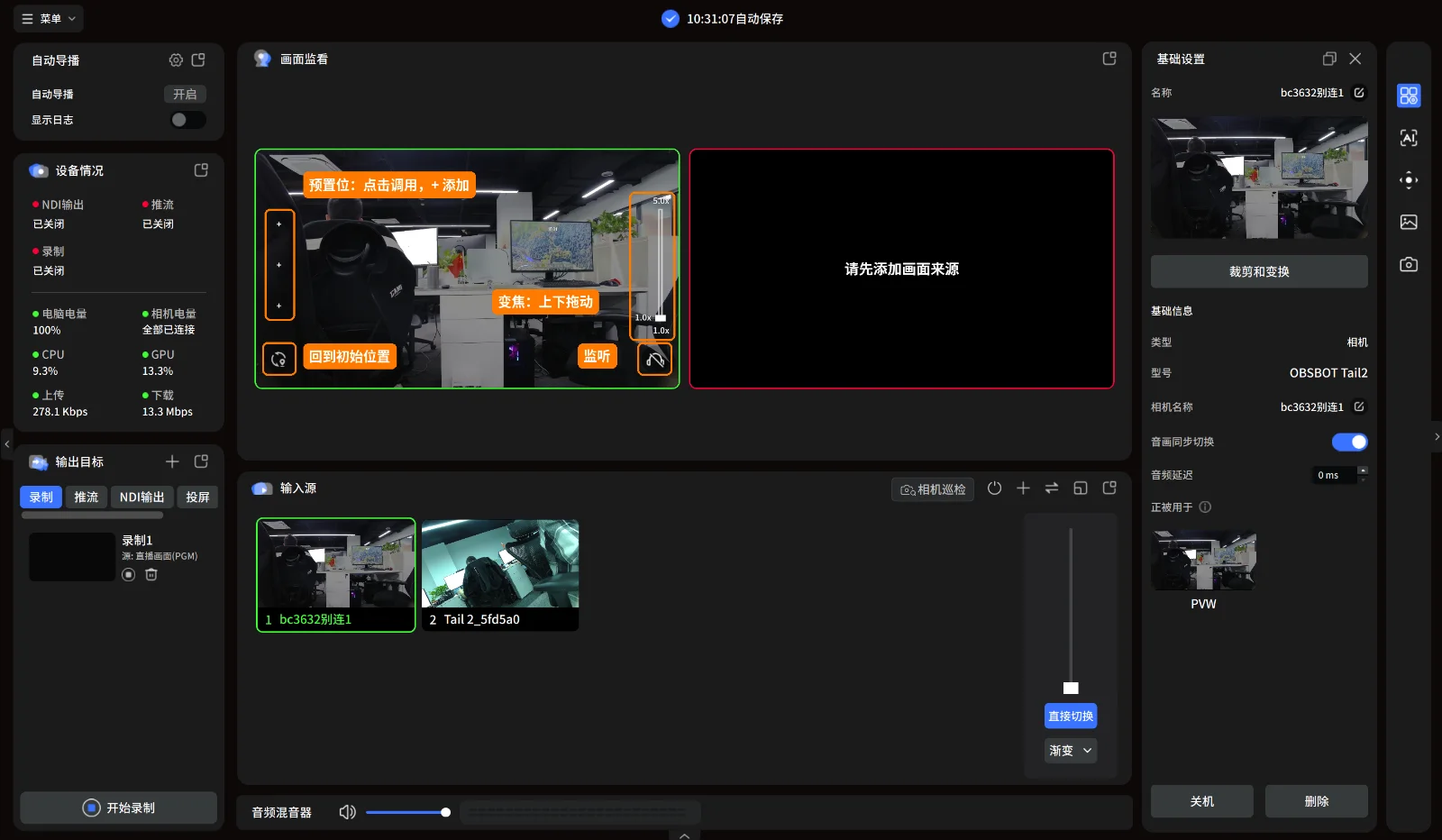Delete the 录制1 output with trash icon
1442x840 pixels.
[x=151, y=575]
